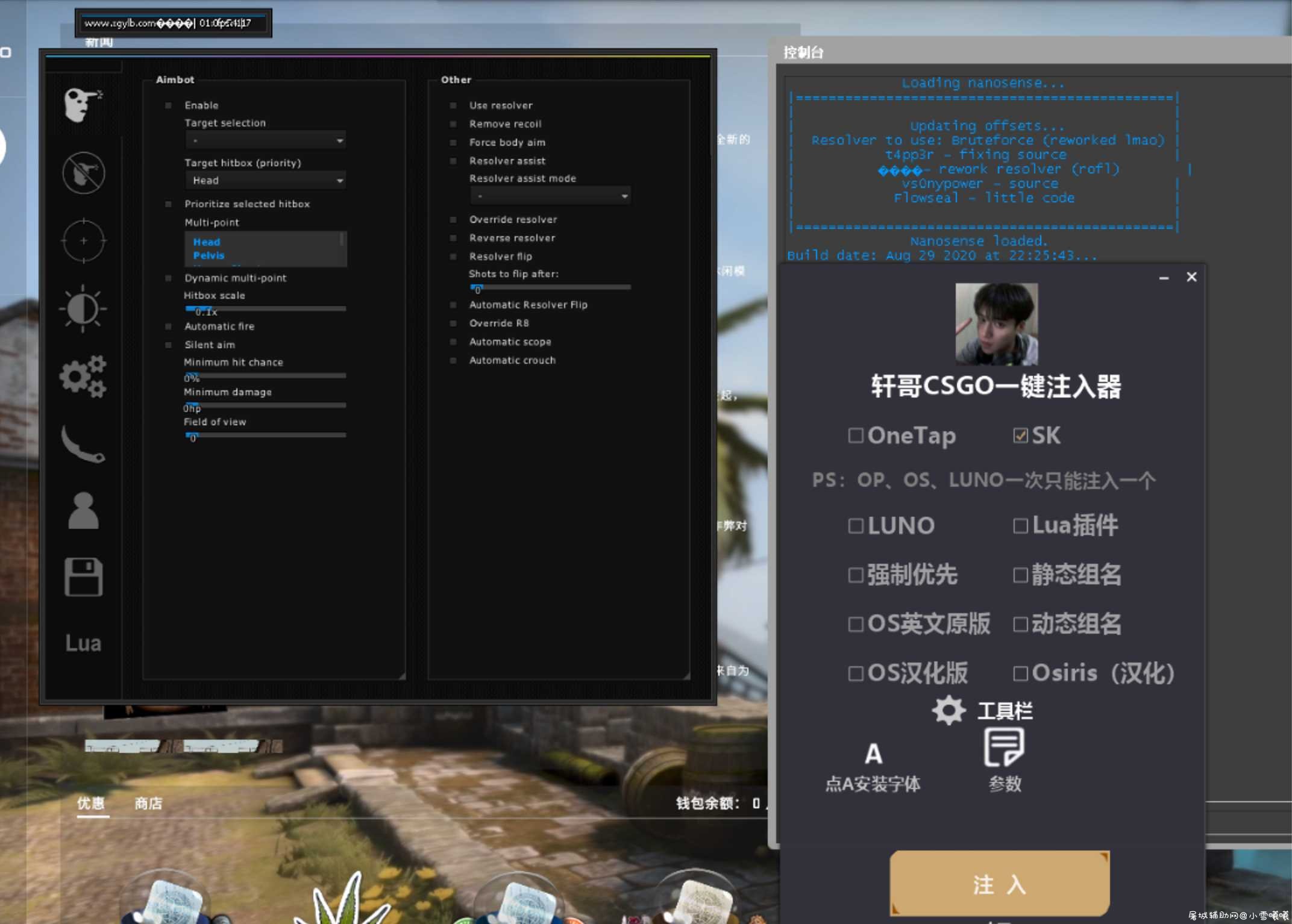Click the injector profile photo
This screenshot has width=1292, height=924.
[x=997, y=324]
